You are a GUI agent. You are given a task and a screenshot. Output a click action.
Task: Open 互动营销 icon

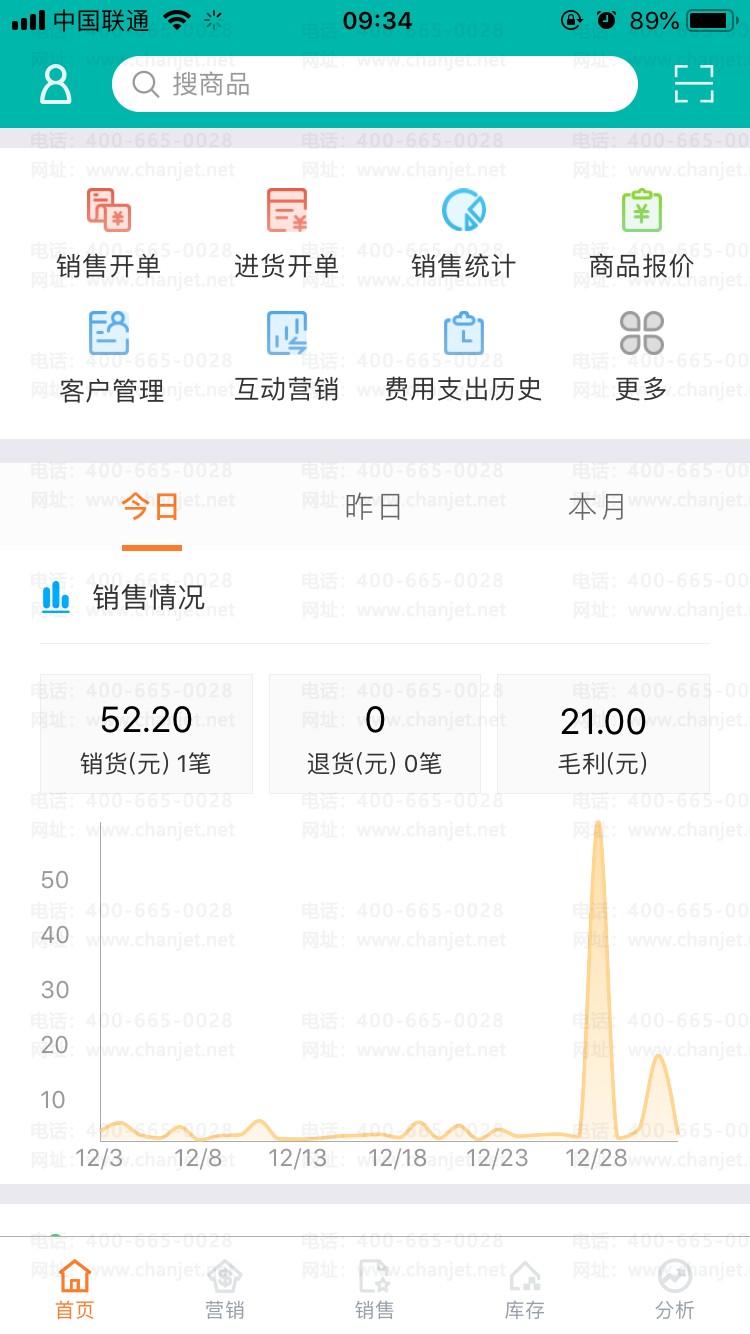pyautogui.click(x=287, y=333)
